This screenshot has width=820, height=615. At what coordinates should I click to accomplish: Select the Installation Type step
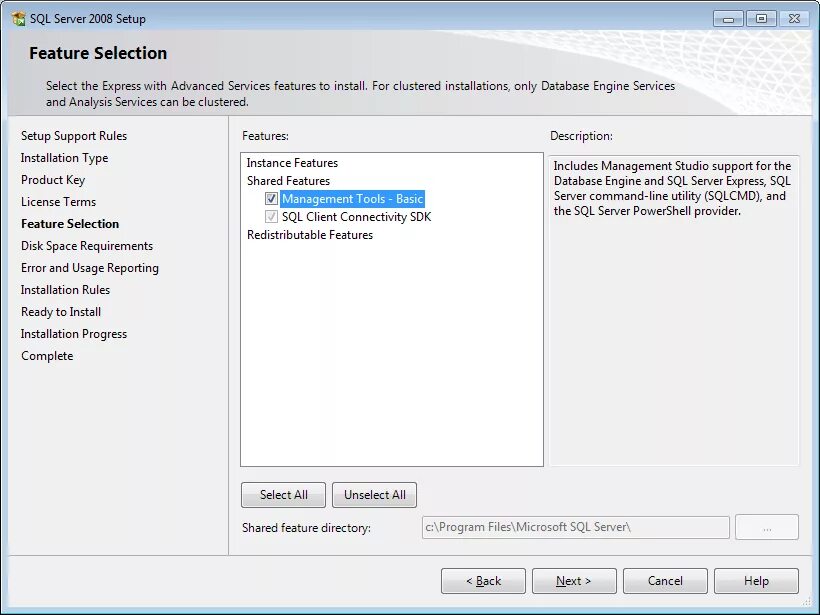coord(64,157)
